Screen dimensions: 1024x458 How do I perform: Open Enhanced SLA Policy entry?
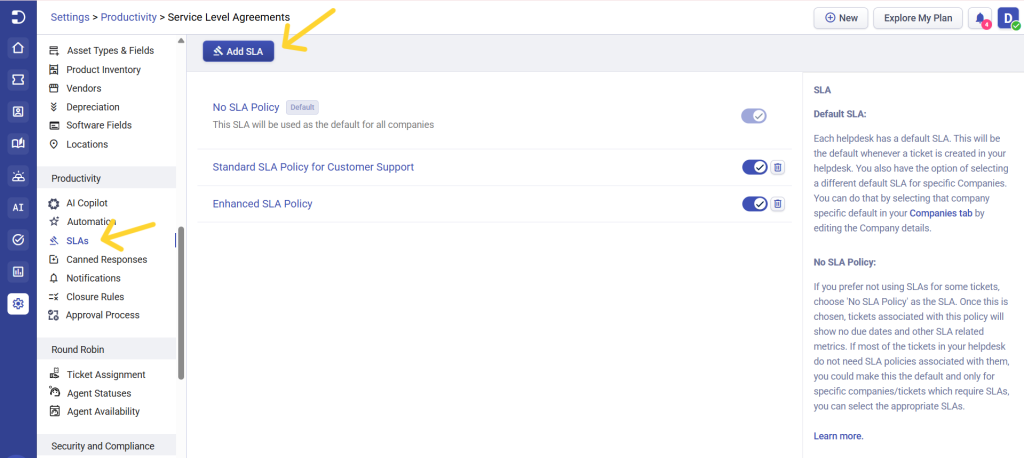click(x=263, y=204)
